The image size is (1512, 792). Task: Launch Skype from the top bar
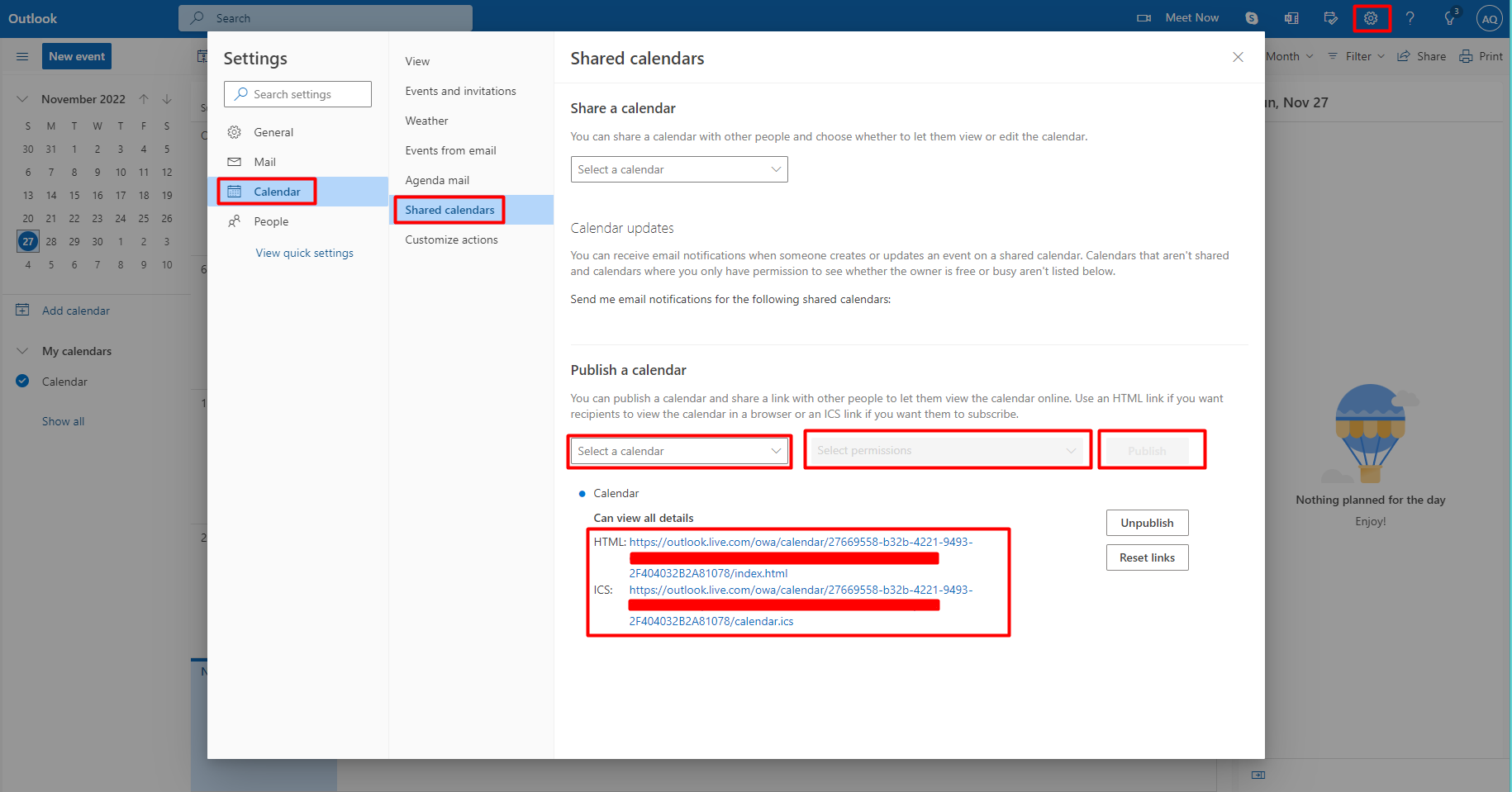1251,17
